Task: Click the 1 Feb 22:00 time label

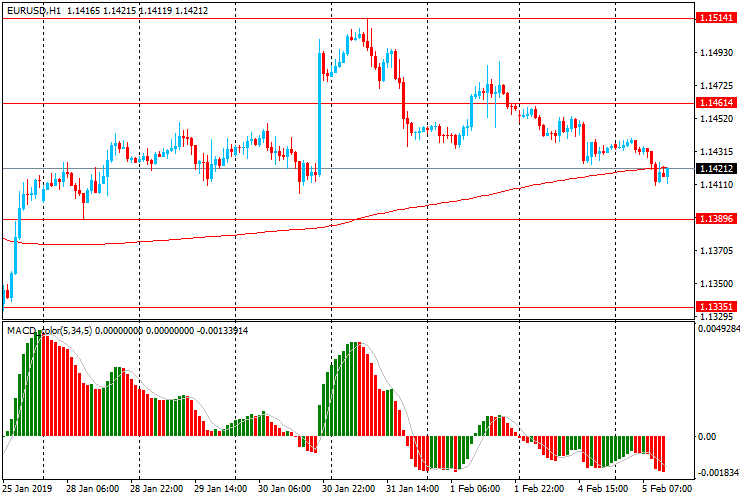Action: pos(539,489)
